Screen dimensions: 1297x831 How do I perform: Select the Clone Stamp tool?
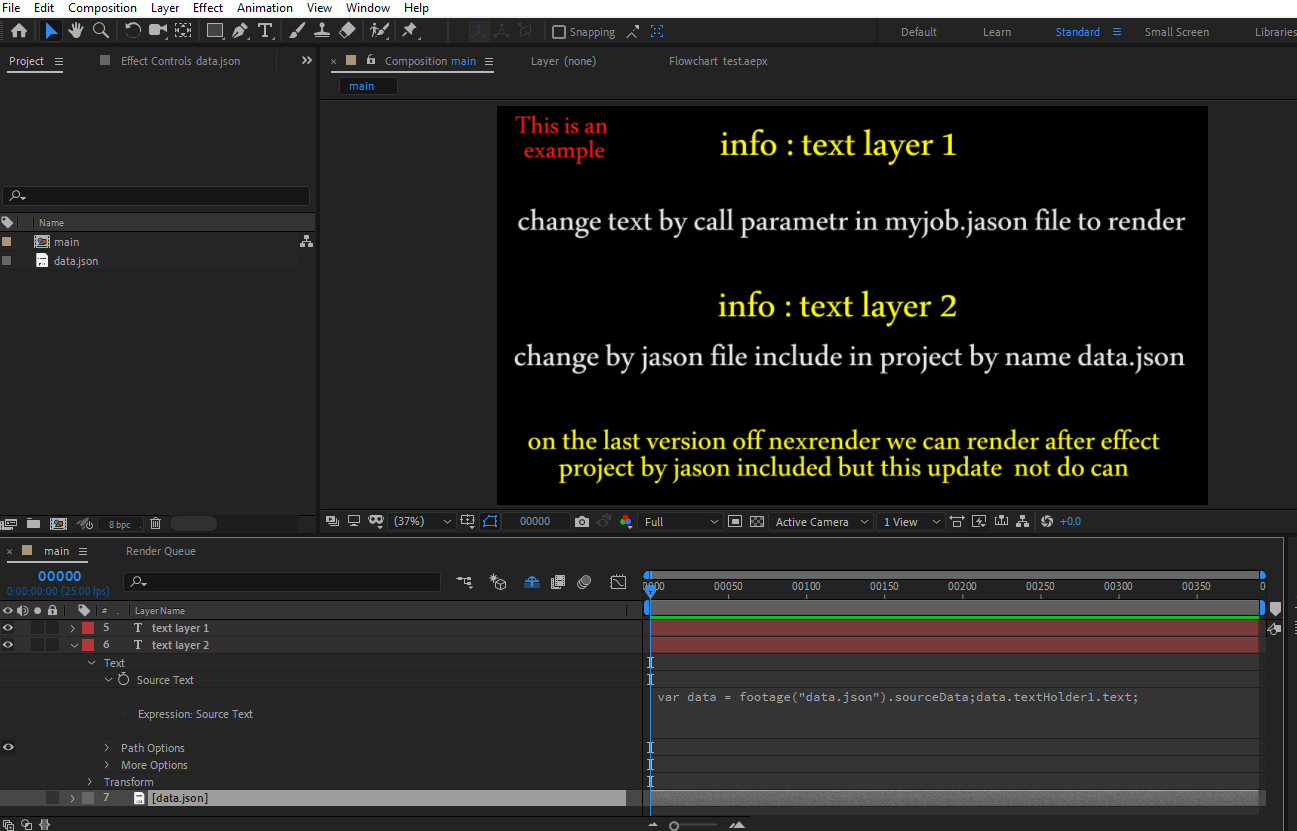322,31
